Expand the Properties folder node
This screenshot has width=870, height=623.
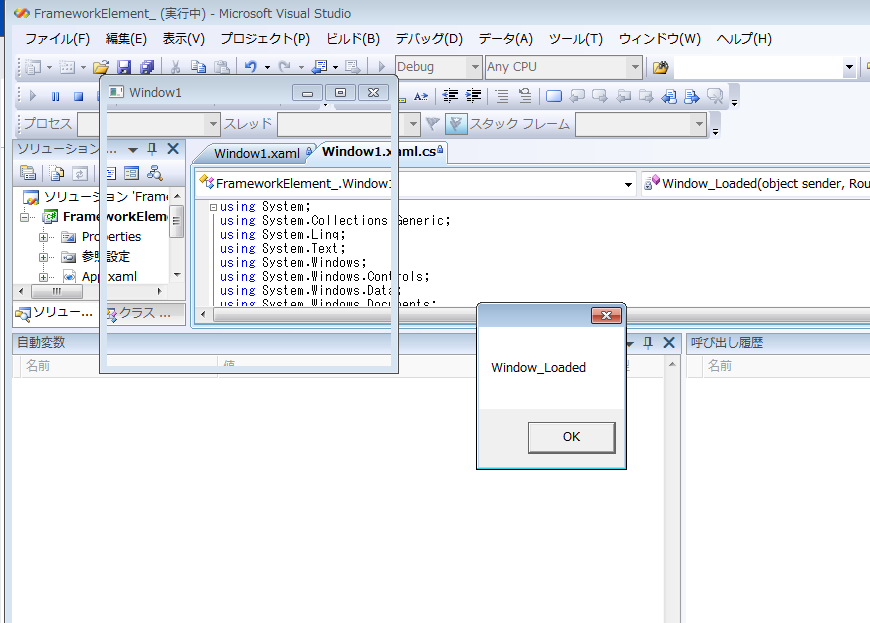coord(43,237)
